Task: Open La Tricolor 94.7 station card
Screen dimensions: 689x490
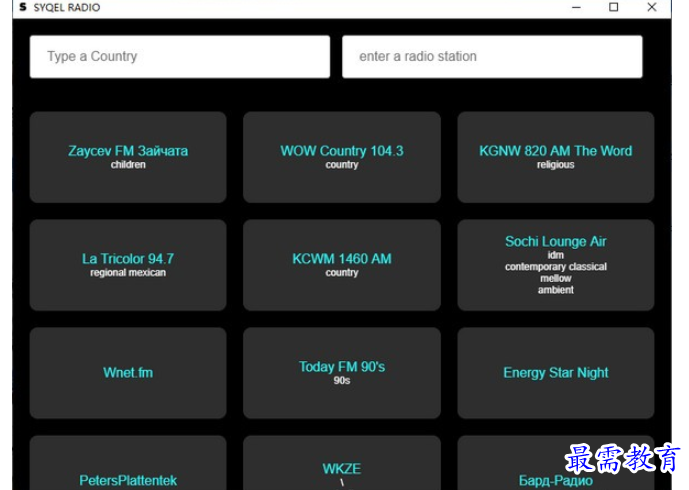Action: [128, 265]
